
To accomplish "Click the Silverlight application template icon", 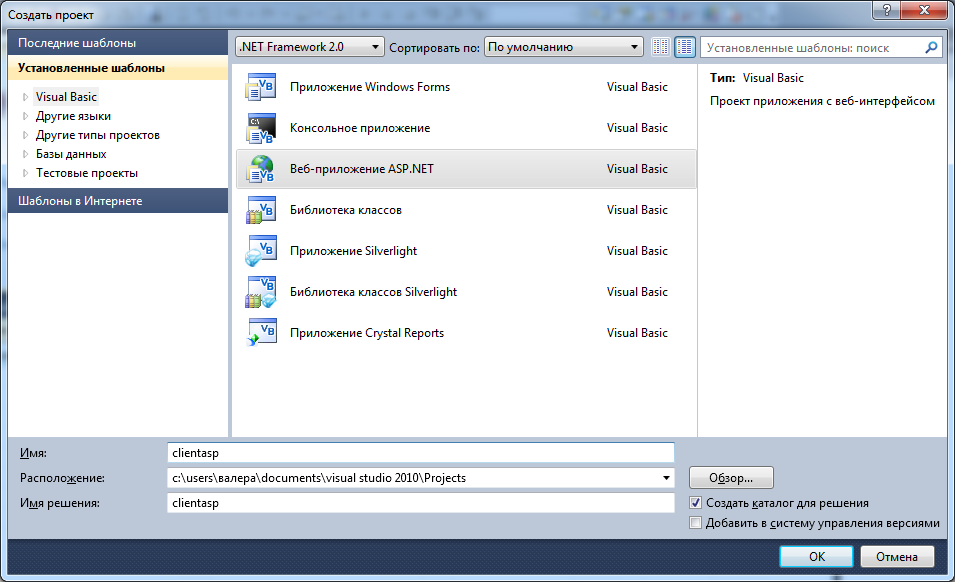I will tap(261, 251).
